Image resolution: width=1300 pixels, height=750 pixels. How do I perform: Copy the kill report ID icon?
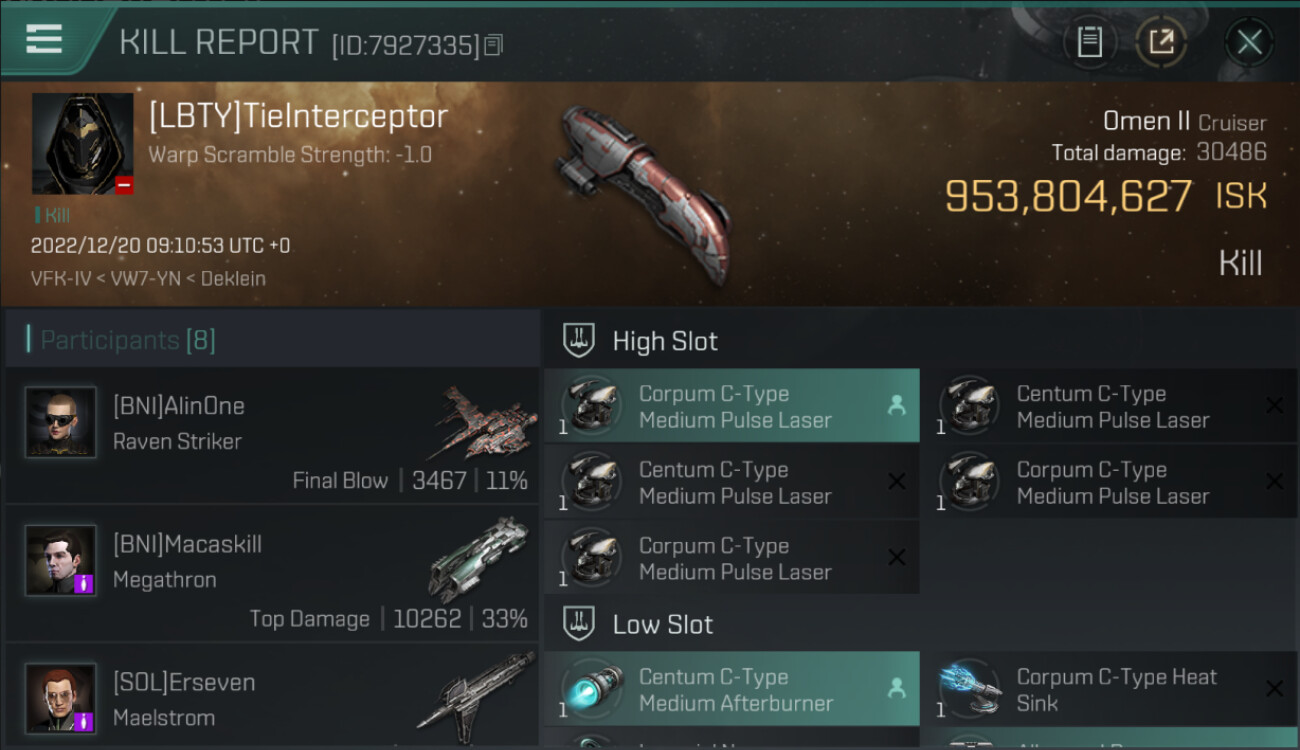point(493,45)
